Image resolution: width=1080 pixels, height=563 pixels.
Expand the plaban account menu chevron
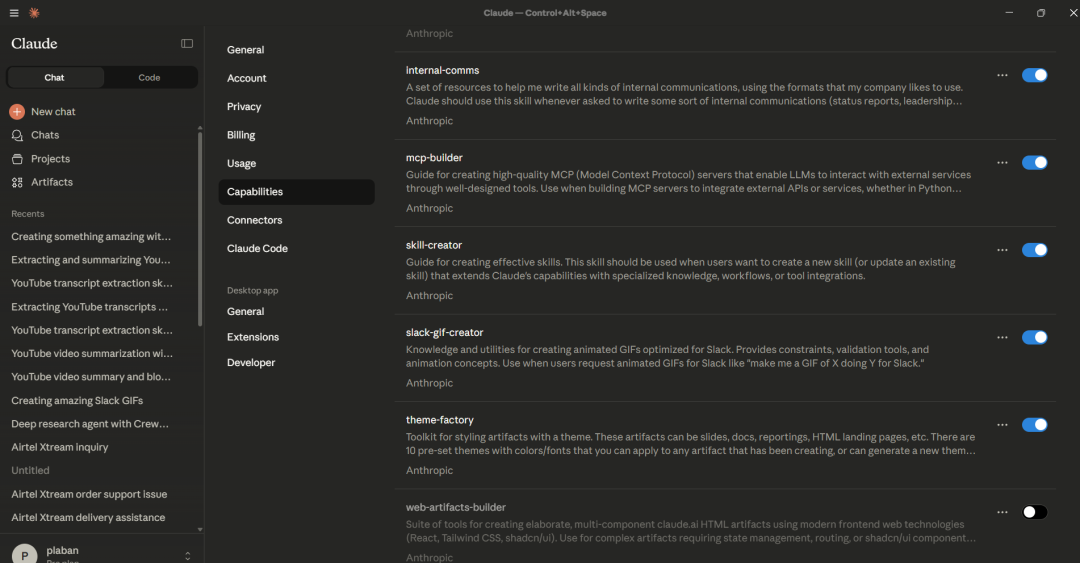click(x=187, y=555)
